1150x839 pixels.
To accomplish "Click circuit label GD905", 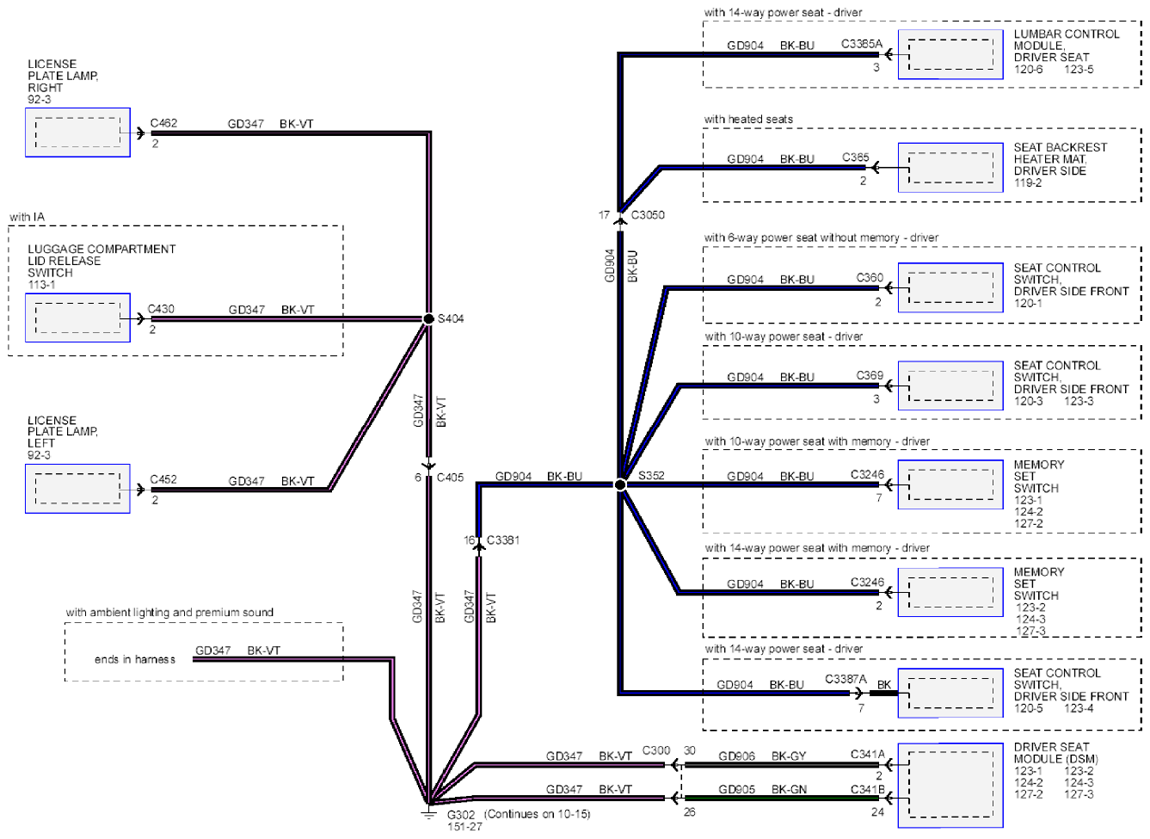I will 736,790.
